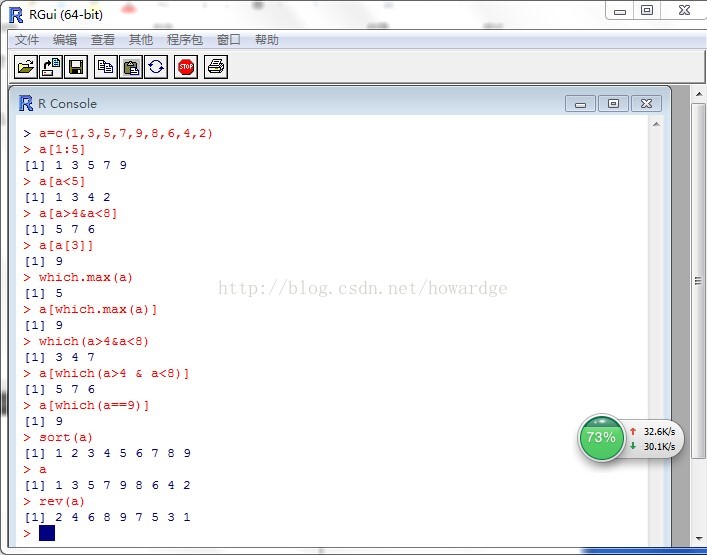Click the RGui outer scrollbar thumb

[699, 280]
